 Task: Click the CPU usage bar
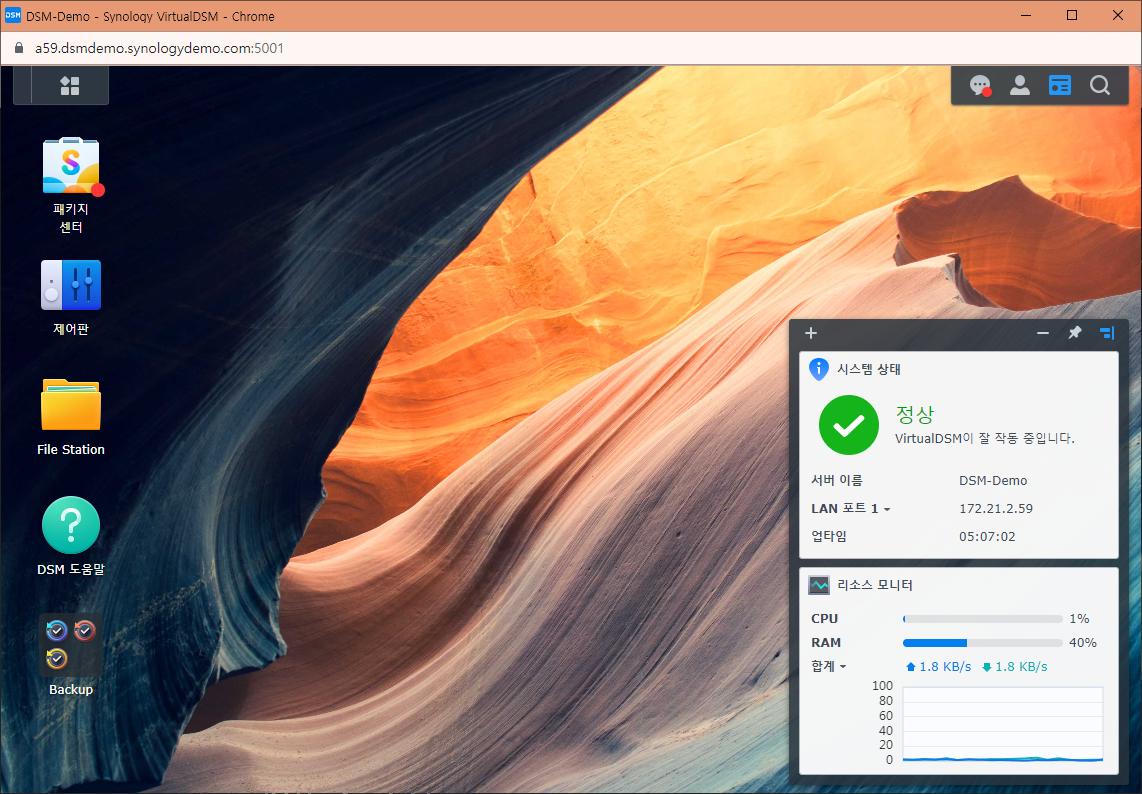(982, 618)
